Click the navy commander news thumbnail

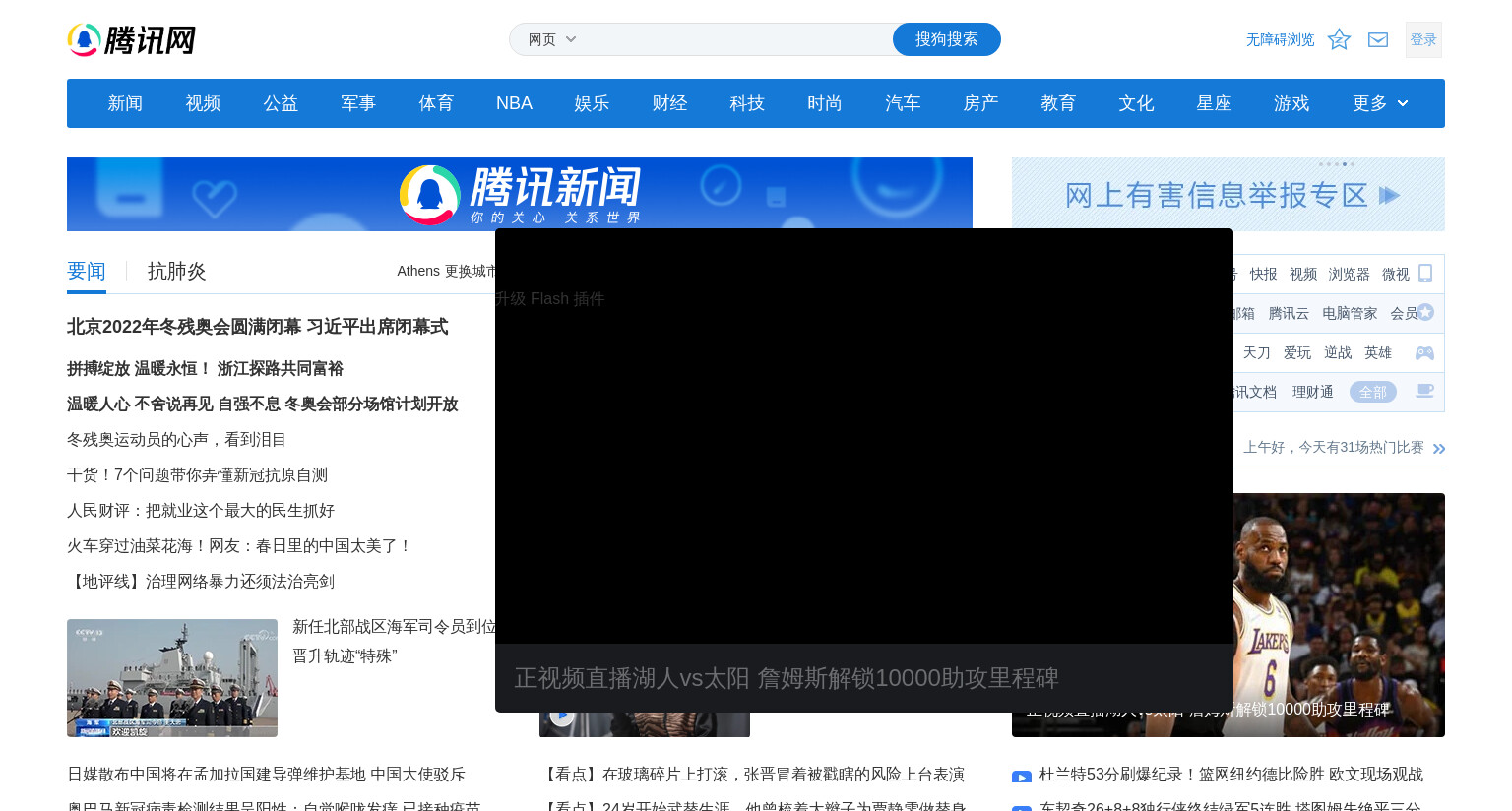tap(172, 678)
